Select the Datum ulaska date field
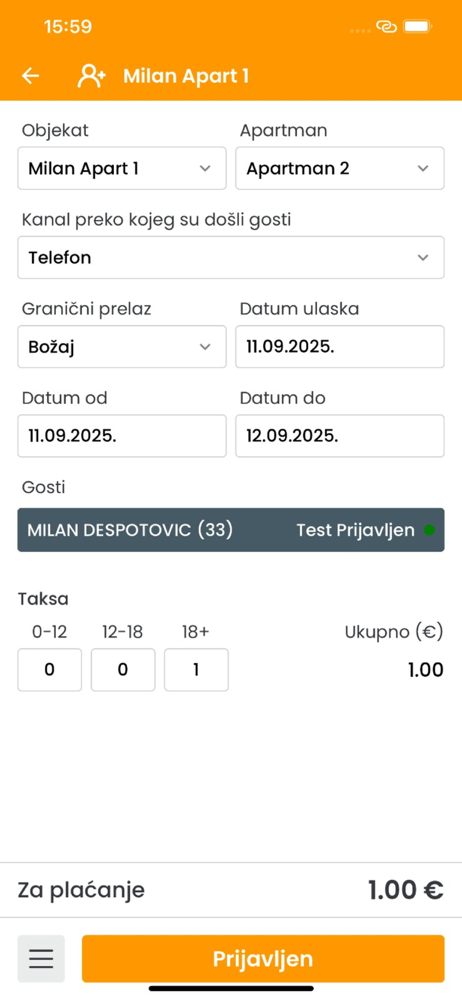The width and height of the screenshot is (462, 1000). [339, 347]
